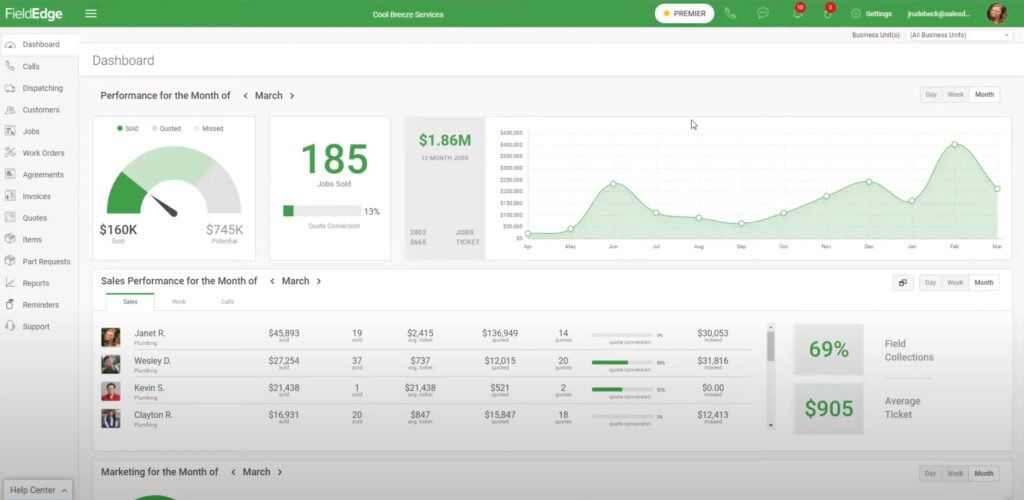Image resolution: width=1024 pixels, height=500 pixels.
Task: Click the Work Orders tools icon
Action: [10, 153]
